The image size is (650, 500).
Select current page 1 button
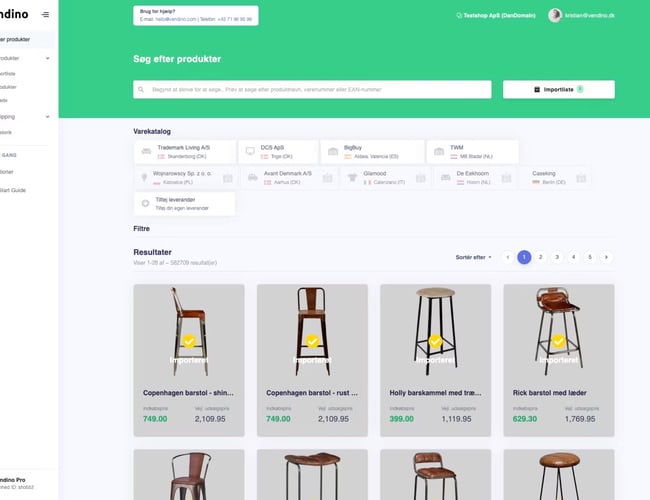click(524, 257)
